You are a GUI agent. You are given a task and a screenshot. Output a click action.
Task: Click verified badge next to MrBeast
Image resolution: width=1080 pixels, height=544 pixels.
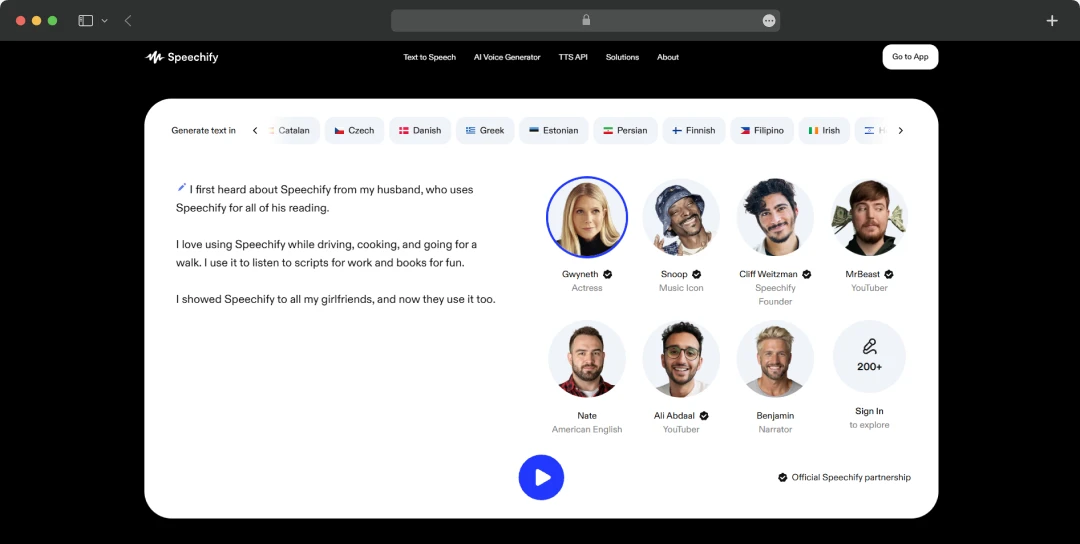point(889,274)
